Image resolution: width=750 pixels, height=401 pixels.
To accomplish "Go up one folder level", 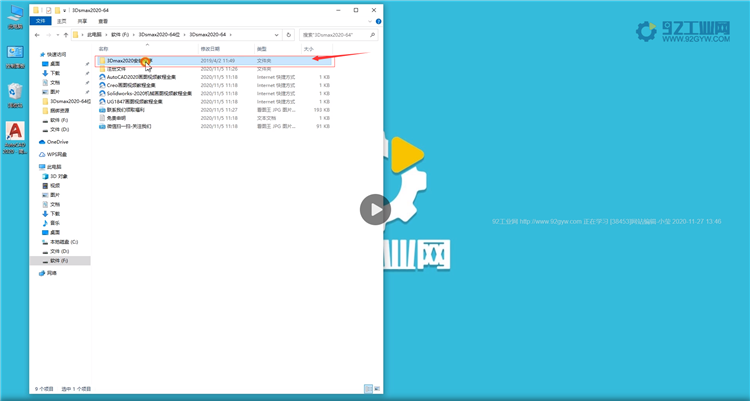I will (x=66, y=35).
